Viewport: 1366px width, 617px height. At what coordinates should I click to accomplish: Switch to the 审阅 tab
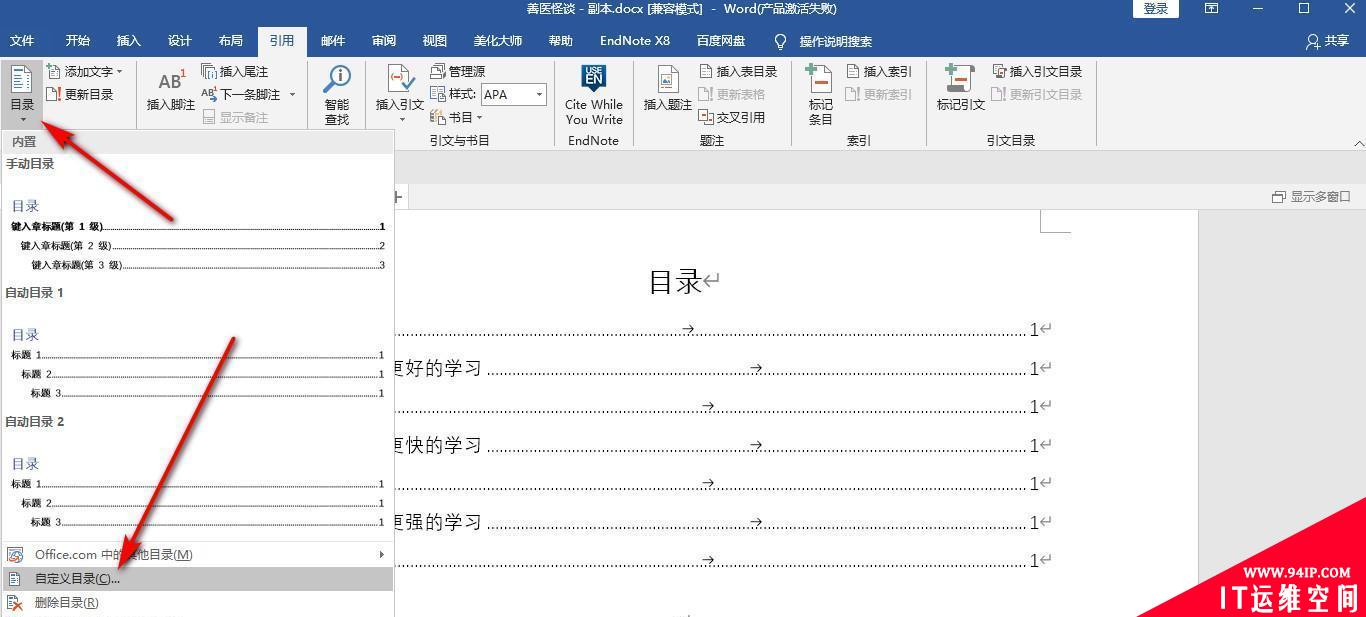click(x=383, y=41)
